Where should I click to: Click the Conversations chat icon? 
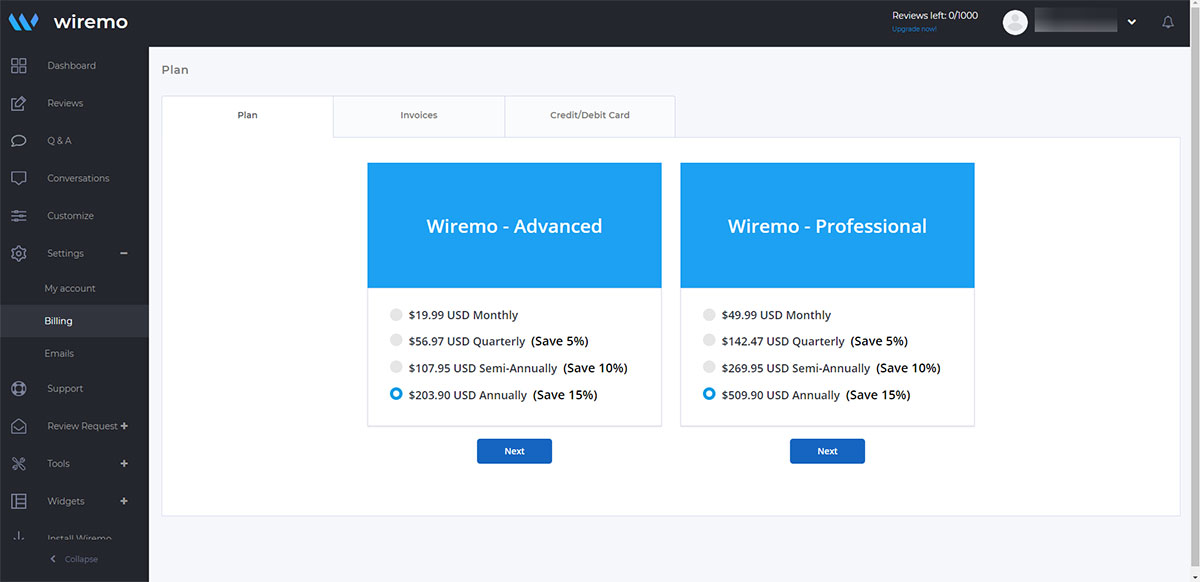pyautogui.click(x=19, y=178)
